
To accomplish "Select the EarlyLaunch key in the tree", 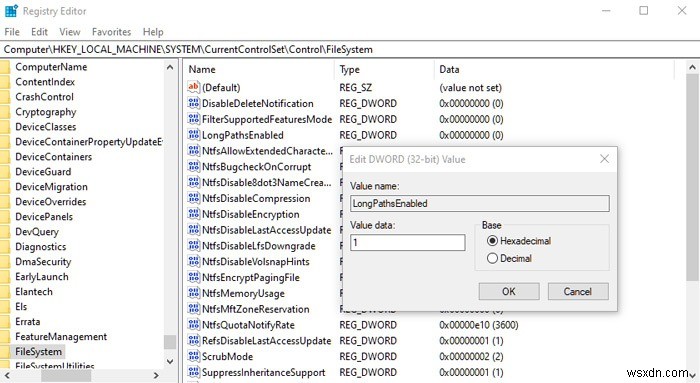I will [x=42, y=277].
